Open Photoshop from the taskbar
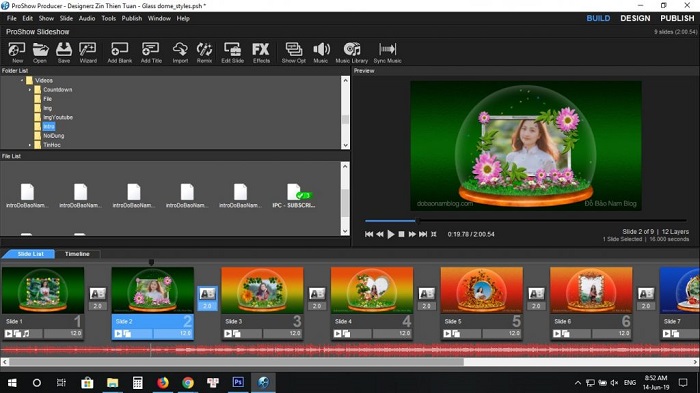This screenshot has height=393, width=700. point(238,382)
